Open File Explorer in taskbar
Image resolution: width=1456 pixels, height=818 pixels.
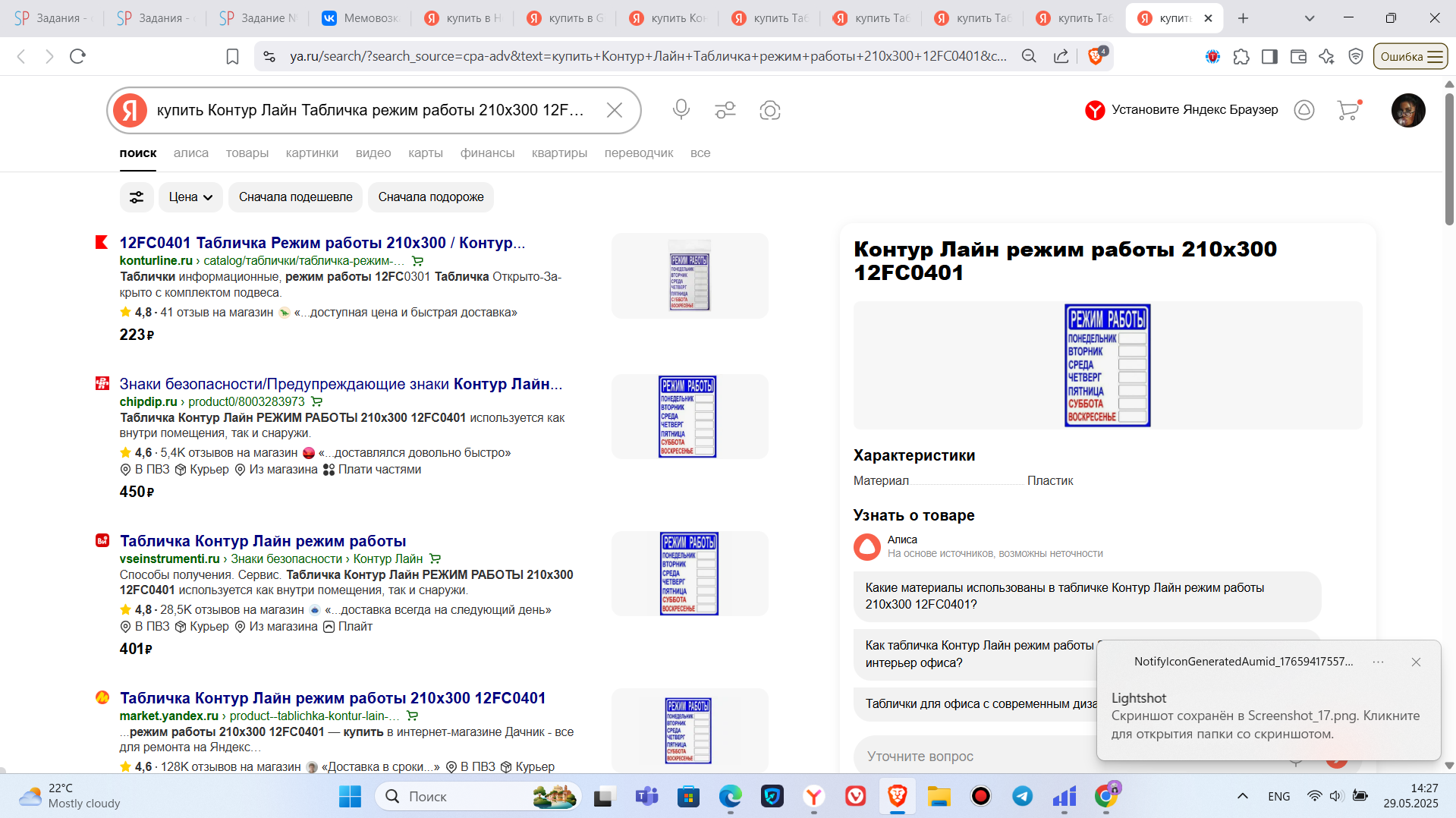pyautogui.click(x=939, y=796)
